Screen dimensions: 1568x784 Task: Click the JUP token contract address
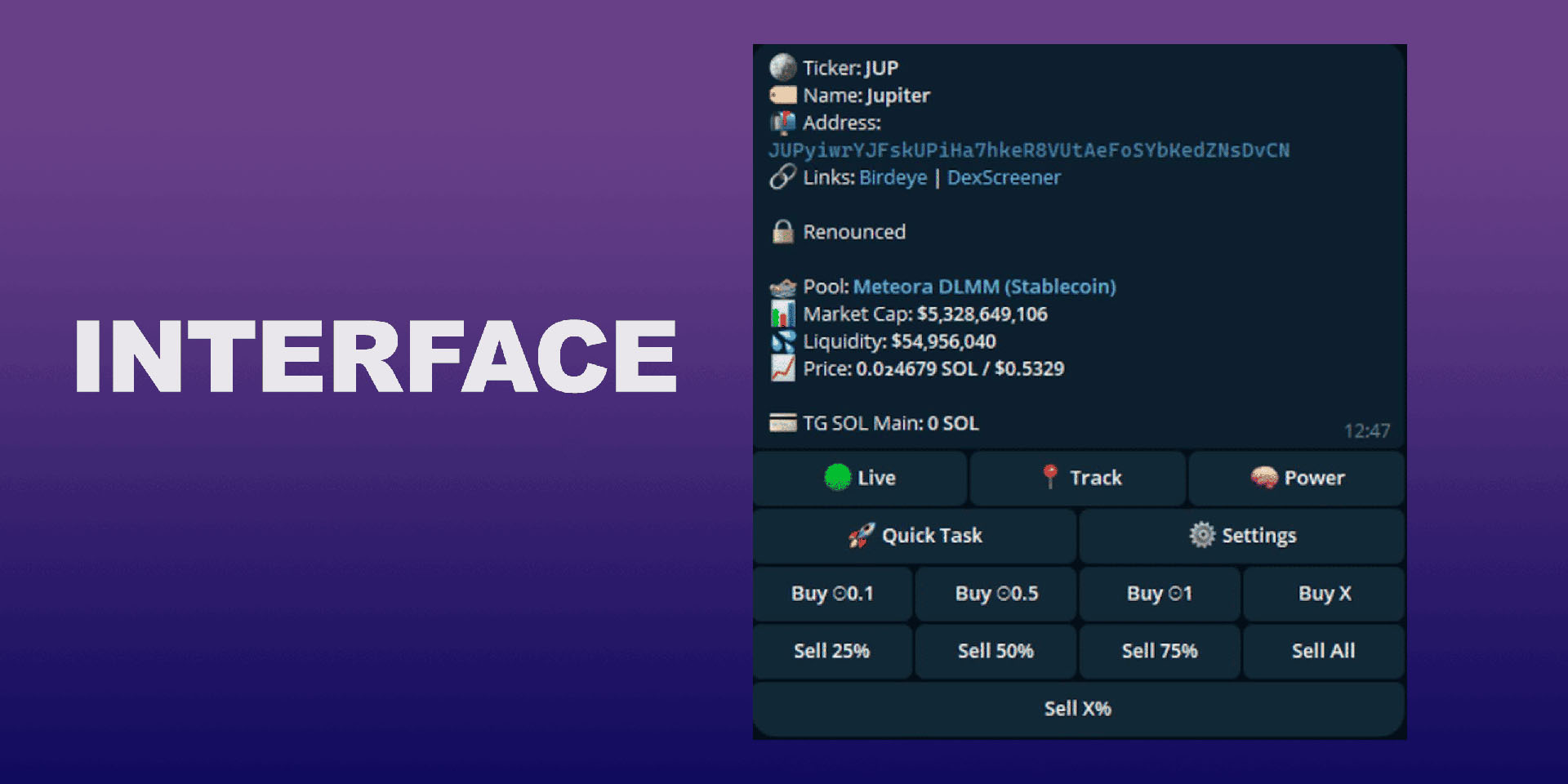1029,150
